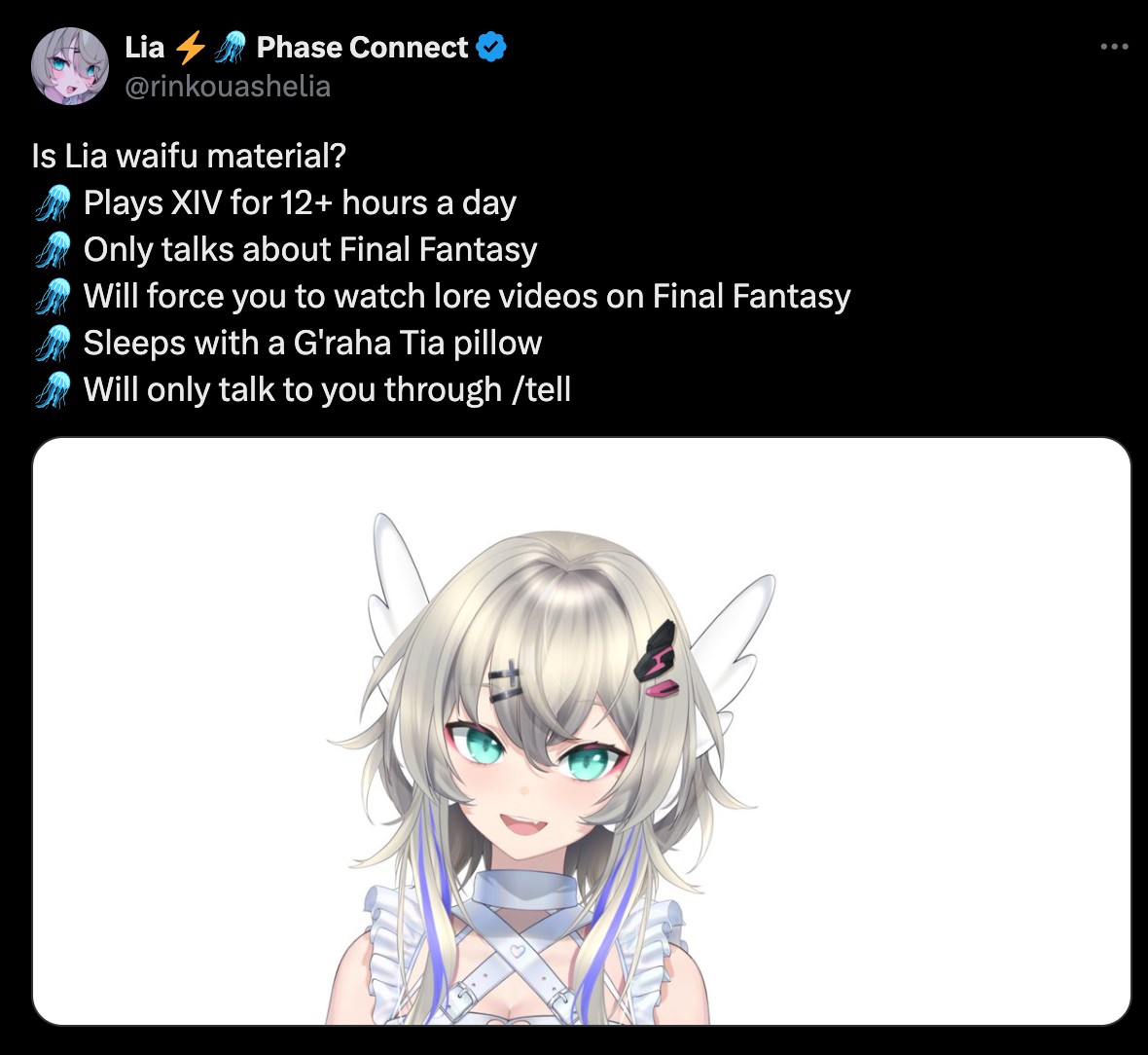This screenshot has height=1055, width=1148.
Task: Open Lia's round profile avatar
Action: point(69,66)
